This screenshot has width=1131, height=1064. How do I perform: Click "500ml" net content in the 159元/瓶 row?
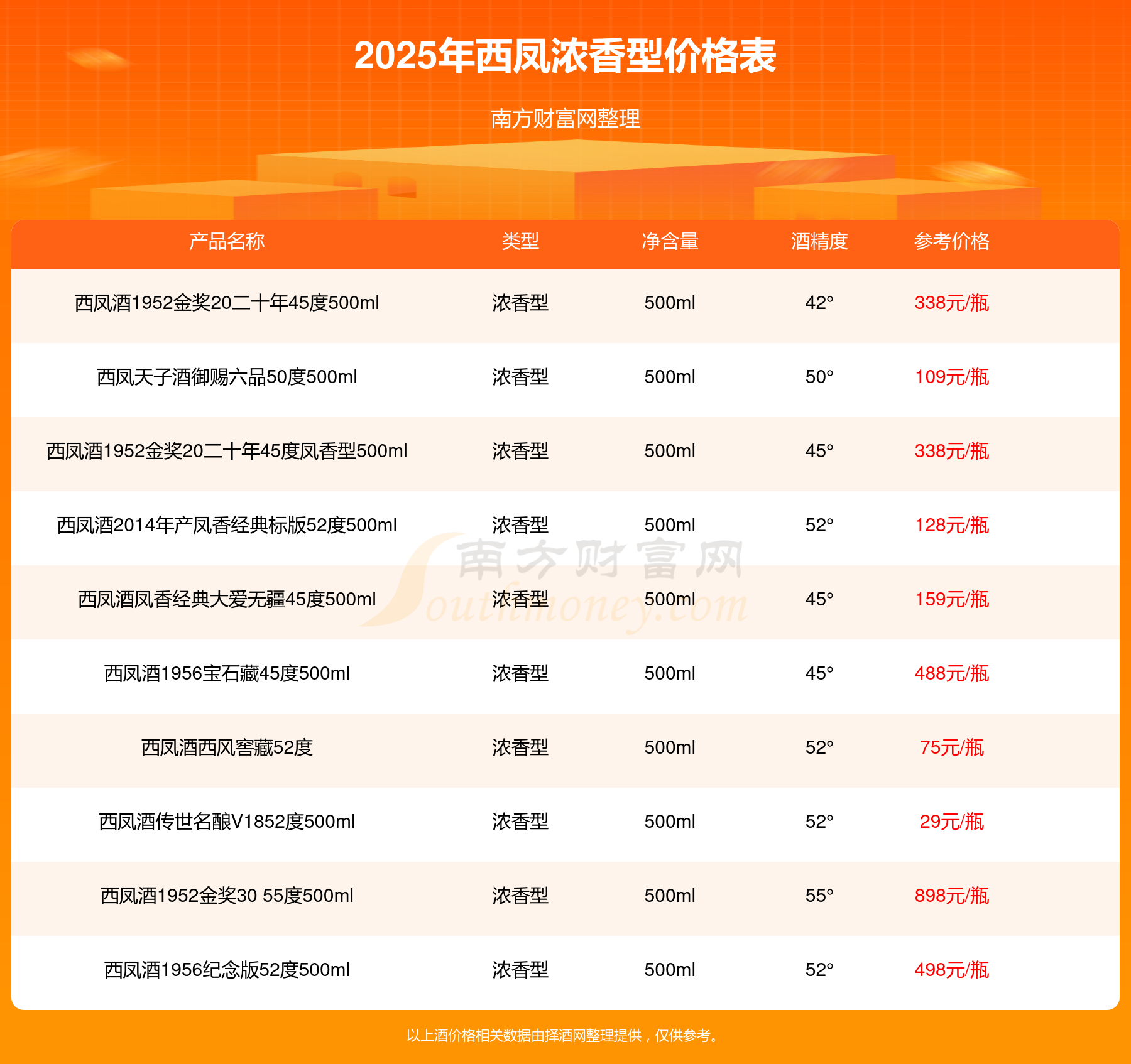pyautogui.click(x=670, y=599)
